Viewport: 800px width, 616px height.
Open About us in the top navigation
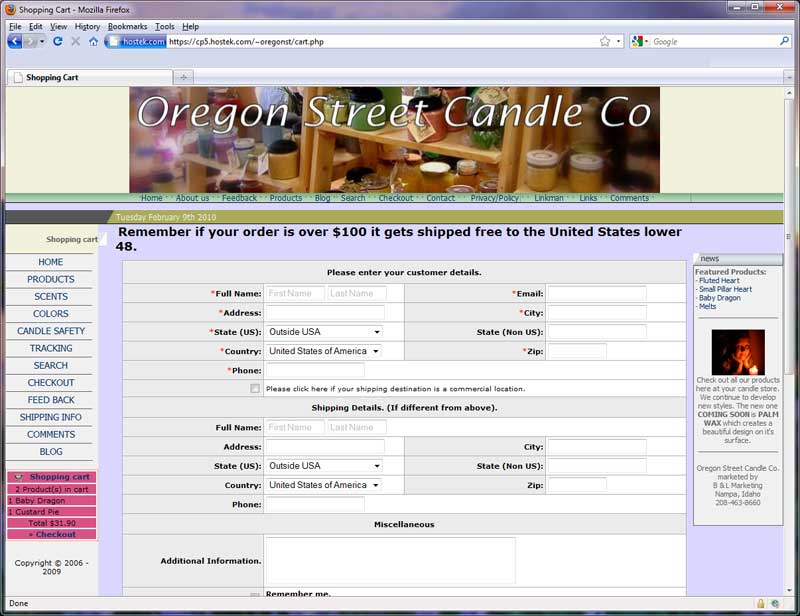[192, 198]
